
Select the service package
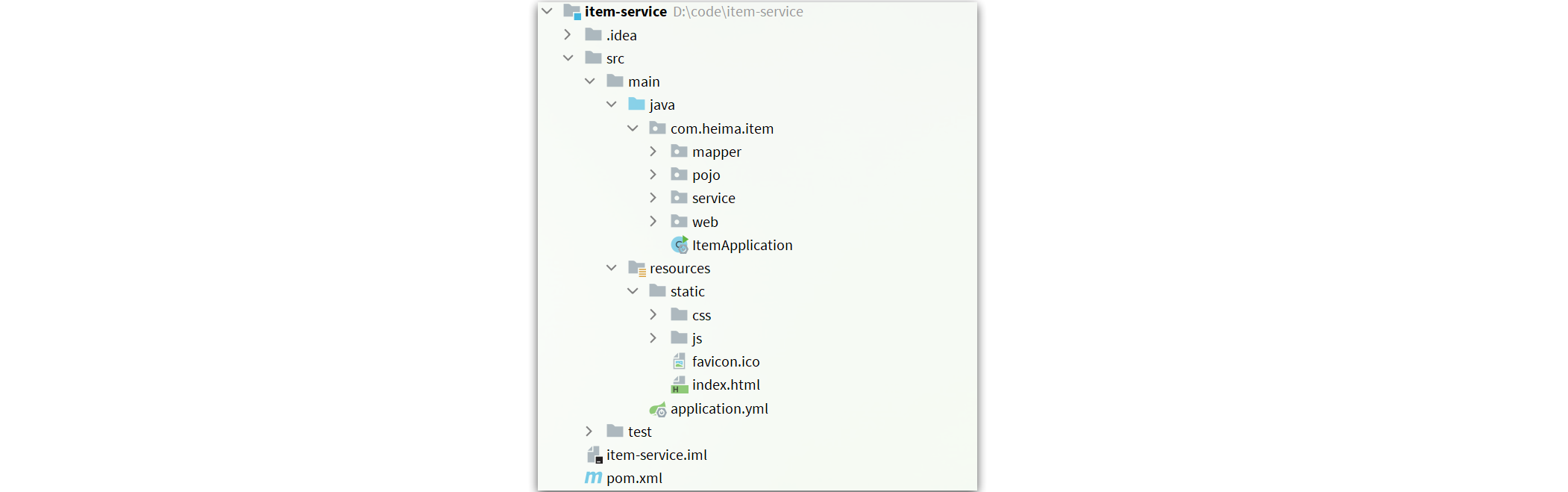pos(713,198)
